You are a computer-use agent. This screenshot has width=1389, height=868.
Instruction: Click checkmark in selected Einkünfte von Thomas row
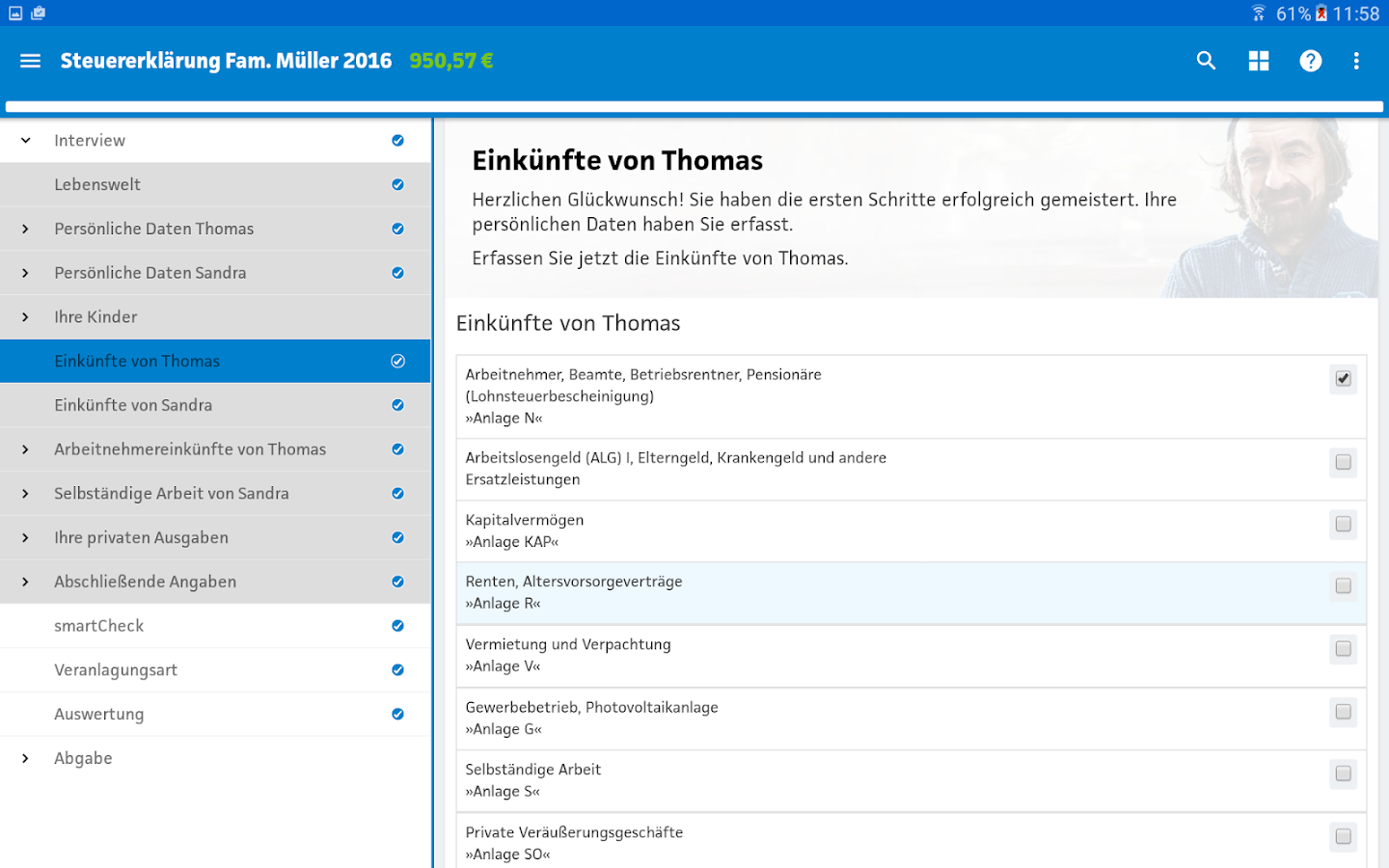point(397,361)
